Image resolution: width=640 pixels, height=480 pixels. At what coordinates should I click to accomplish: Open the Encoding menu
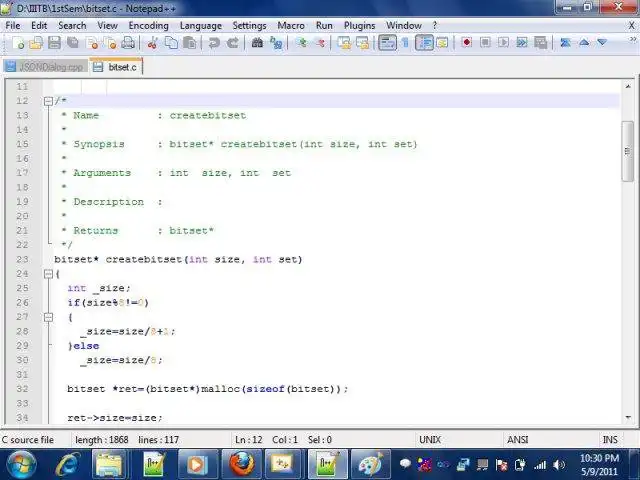(148, 25)
